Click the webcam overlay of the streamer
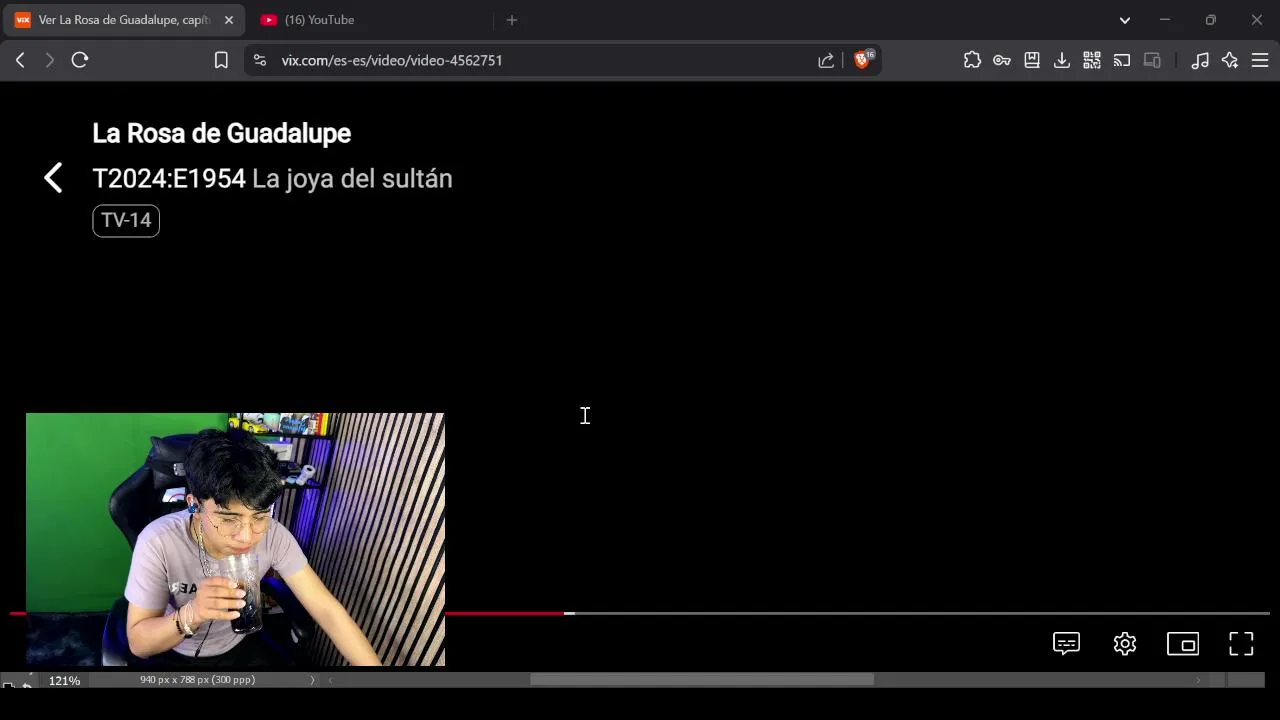 (235, 539)
